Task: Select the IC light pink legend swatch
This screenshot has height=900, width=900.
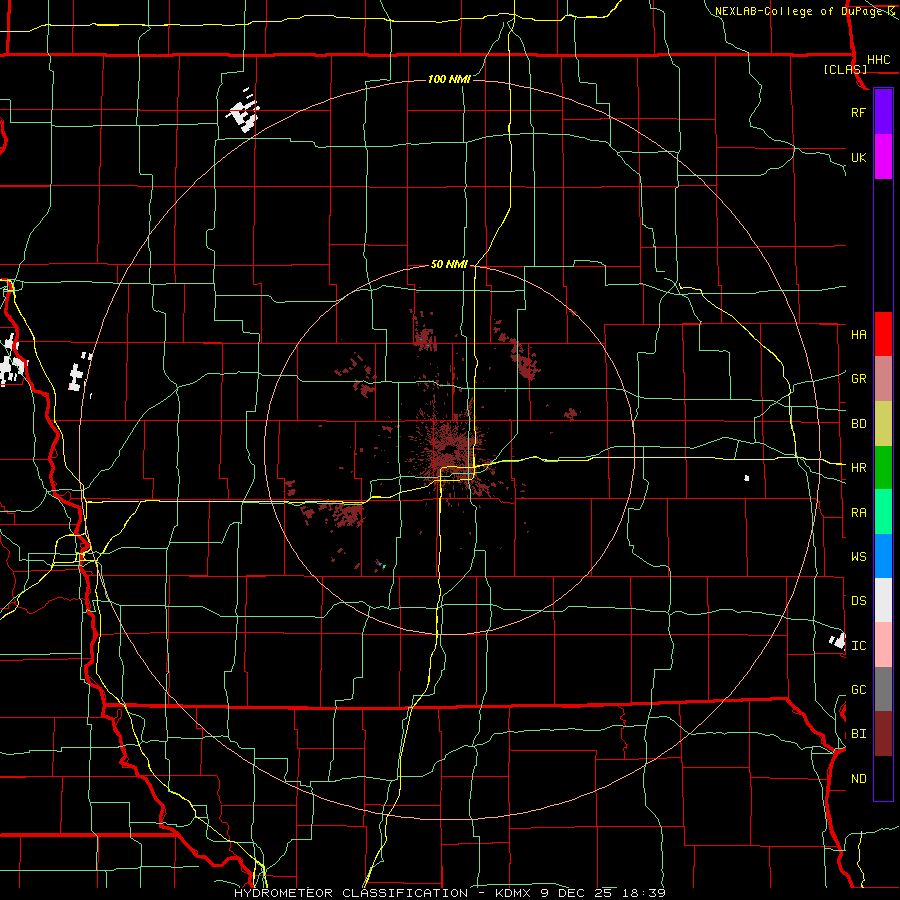Action: [883, 645]
